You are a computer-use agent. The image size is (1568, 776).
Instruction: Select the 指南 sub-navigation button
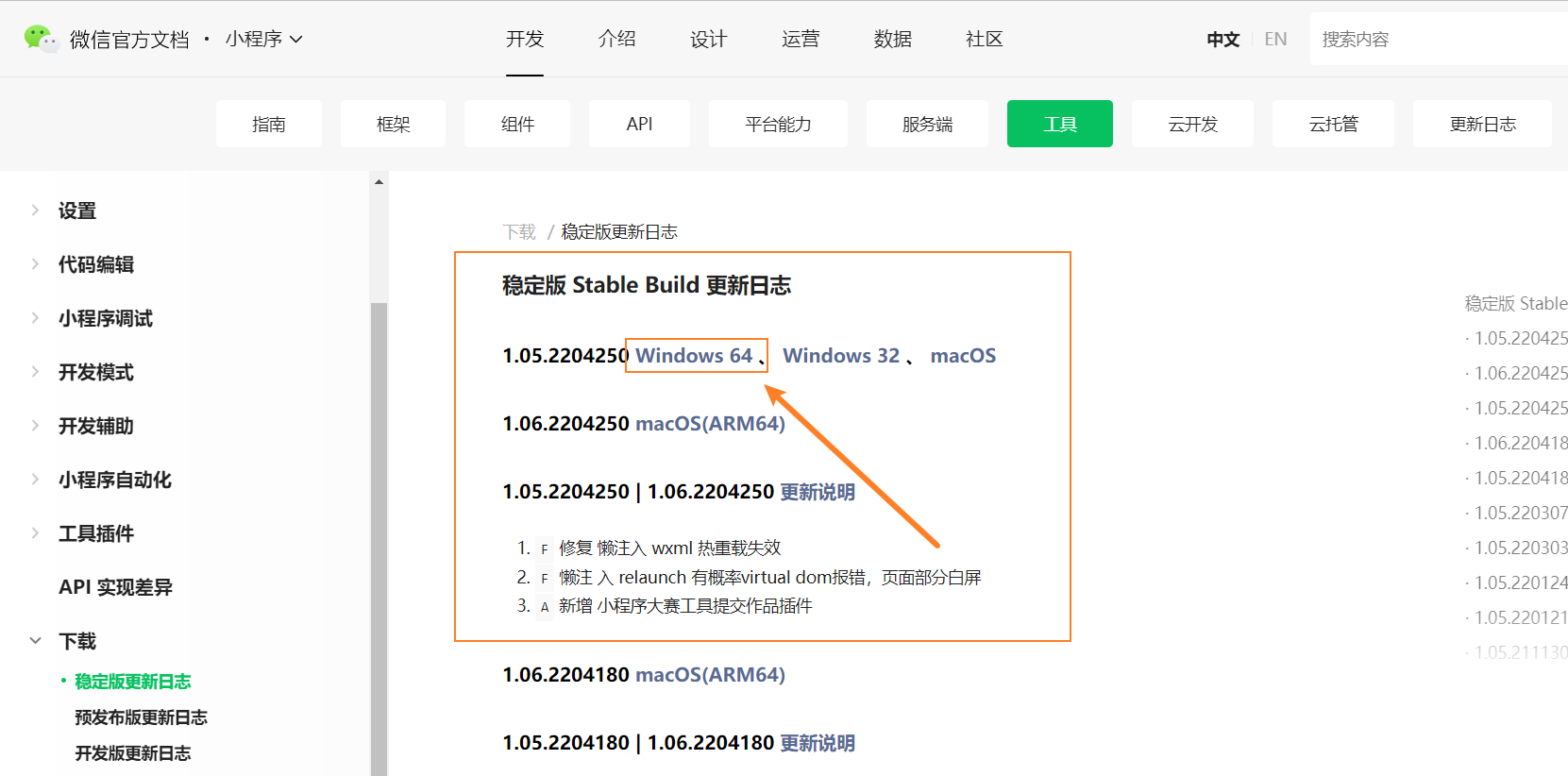269,124
